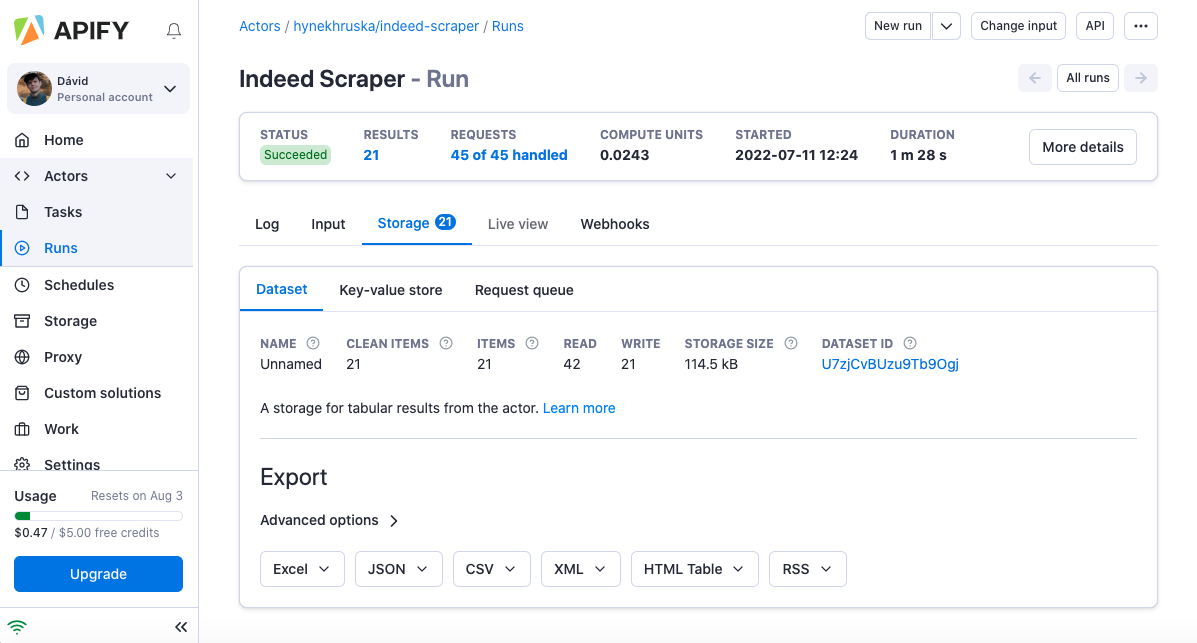Click the usage credits progress bar
Screen dimensions: 1197x643
pyautogui.click(x=98, y=516)
